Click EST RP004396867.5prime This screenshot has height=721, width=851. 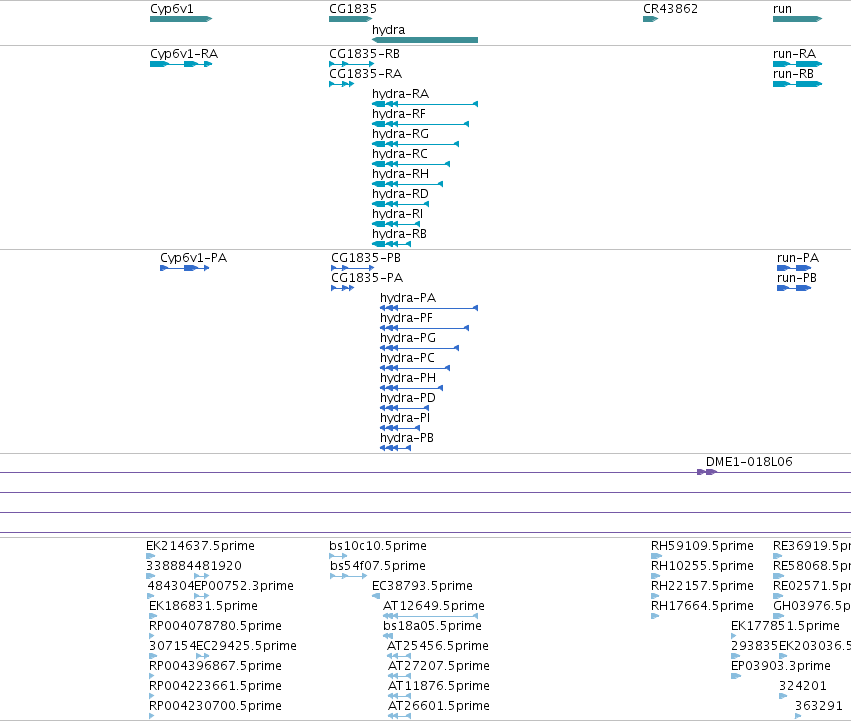coord(152,676)
